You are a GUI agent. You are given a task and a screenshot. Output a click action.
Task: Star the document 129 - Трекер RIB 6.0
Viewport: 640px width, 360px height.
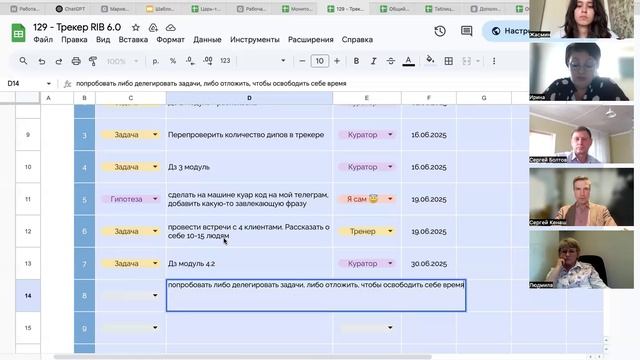coord(136,27)
